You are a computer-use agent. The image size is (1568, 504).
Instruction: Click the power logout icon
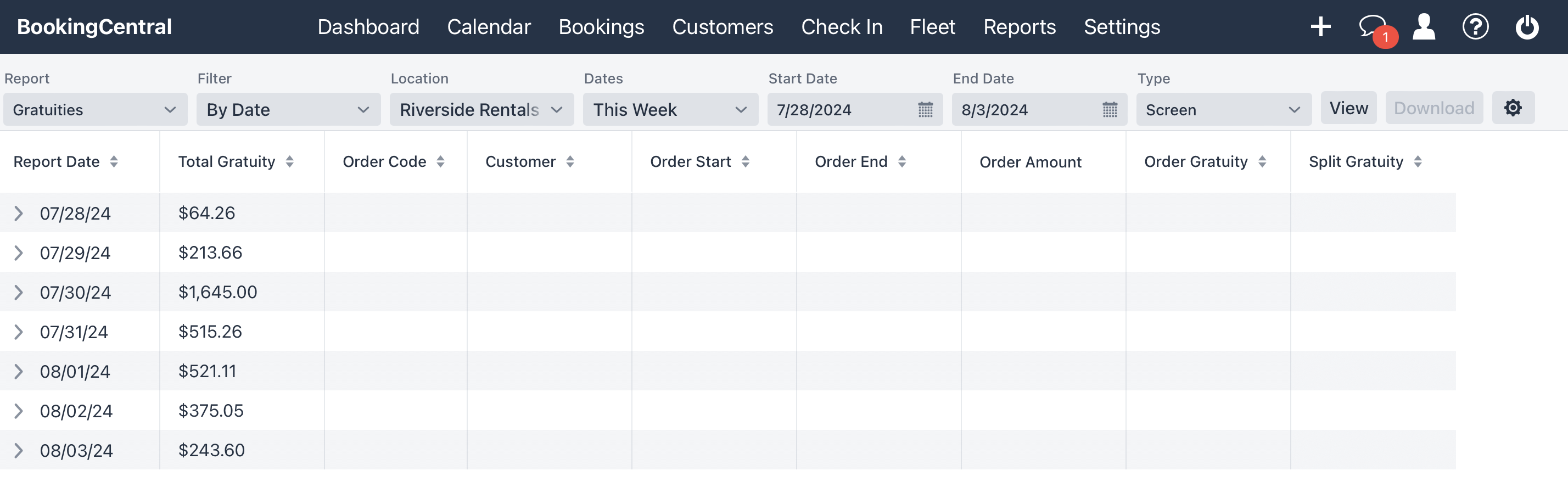(x=1527, y=27)
